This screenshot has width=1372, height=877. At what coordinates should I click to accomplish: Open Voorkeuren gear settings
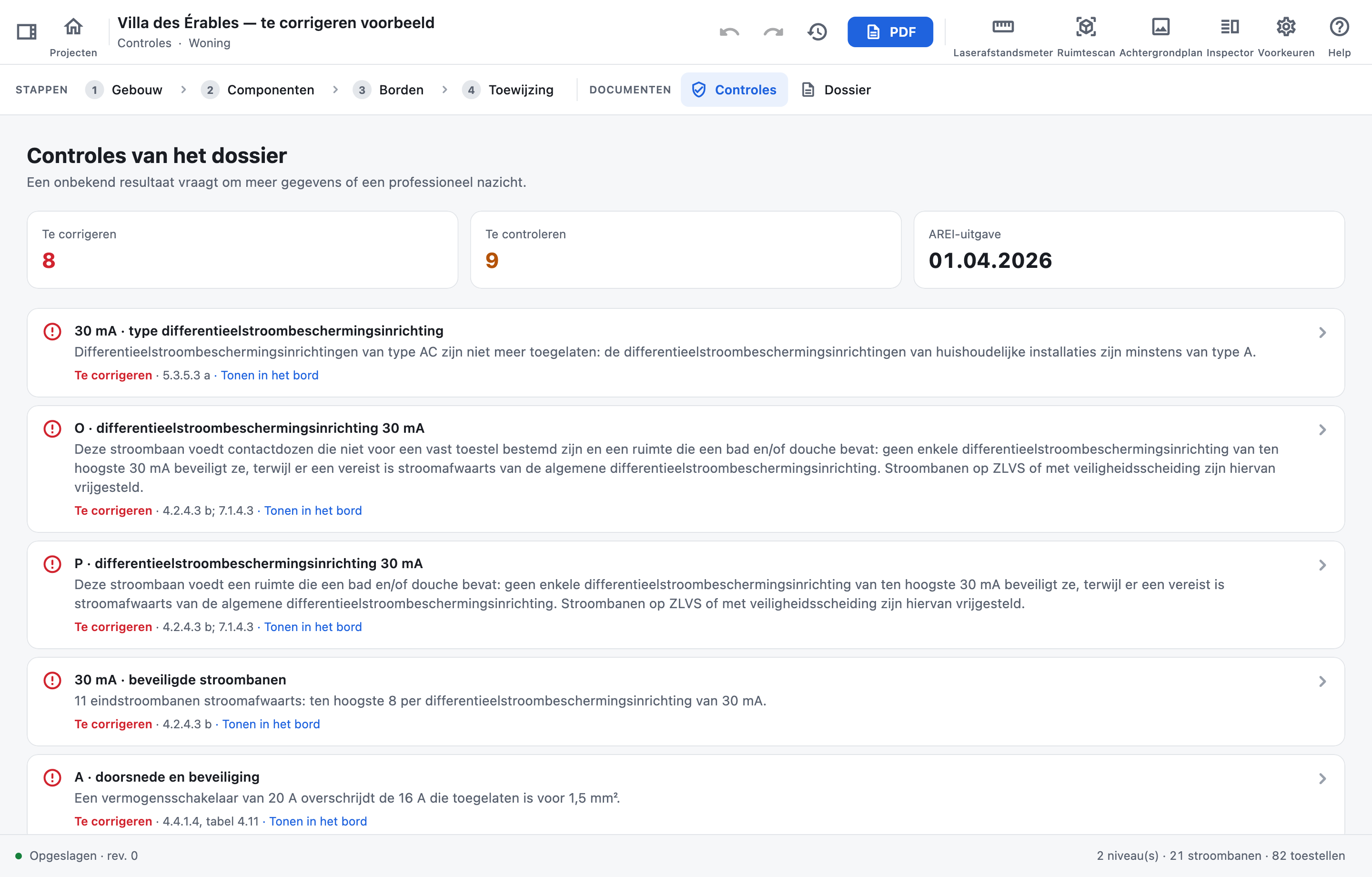coord(1286,37)
